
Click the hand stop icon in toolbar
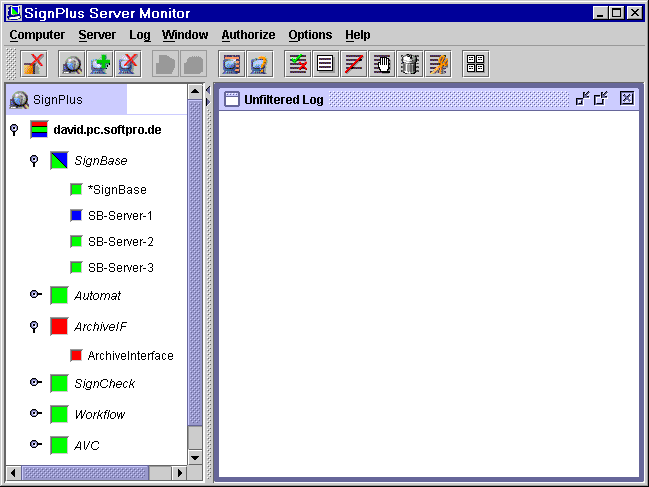coord(382,65)
